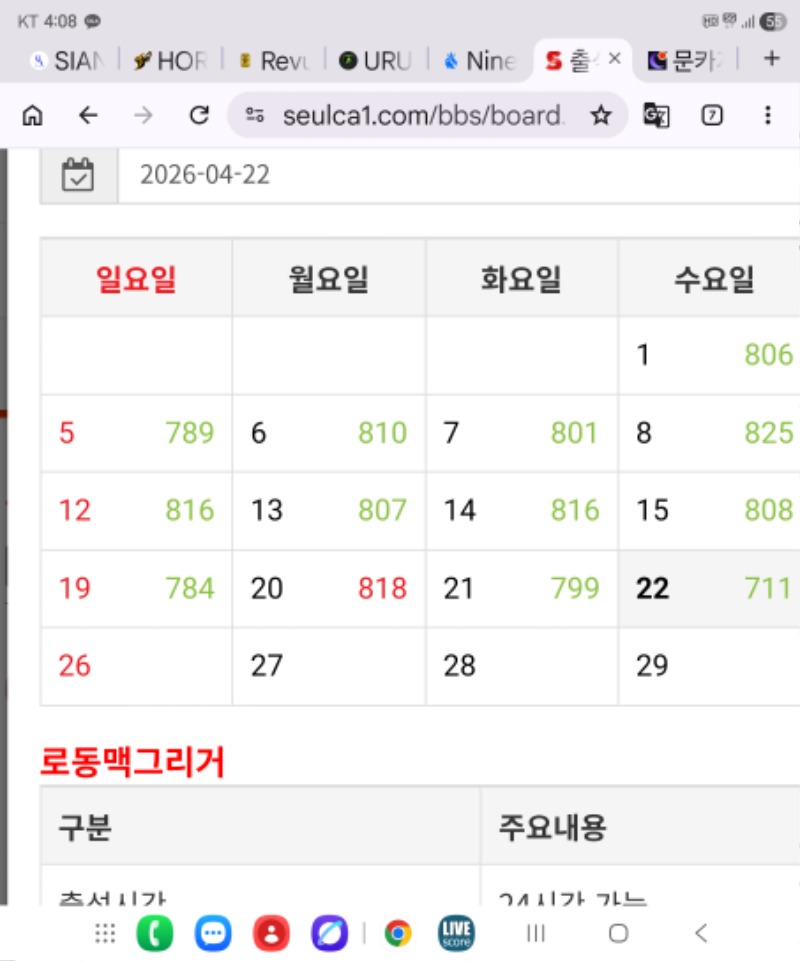This screenshot has height=961, width=800.
Task: Click the site info icon in address bar
Action: (255, 115)
